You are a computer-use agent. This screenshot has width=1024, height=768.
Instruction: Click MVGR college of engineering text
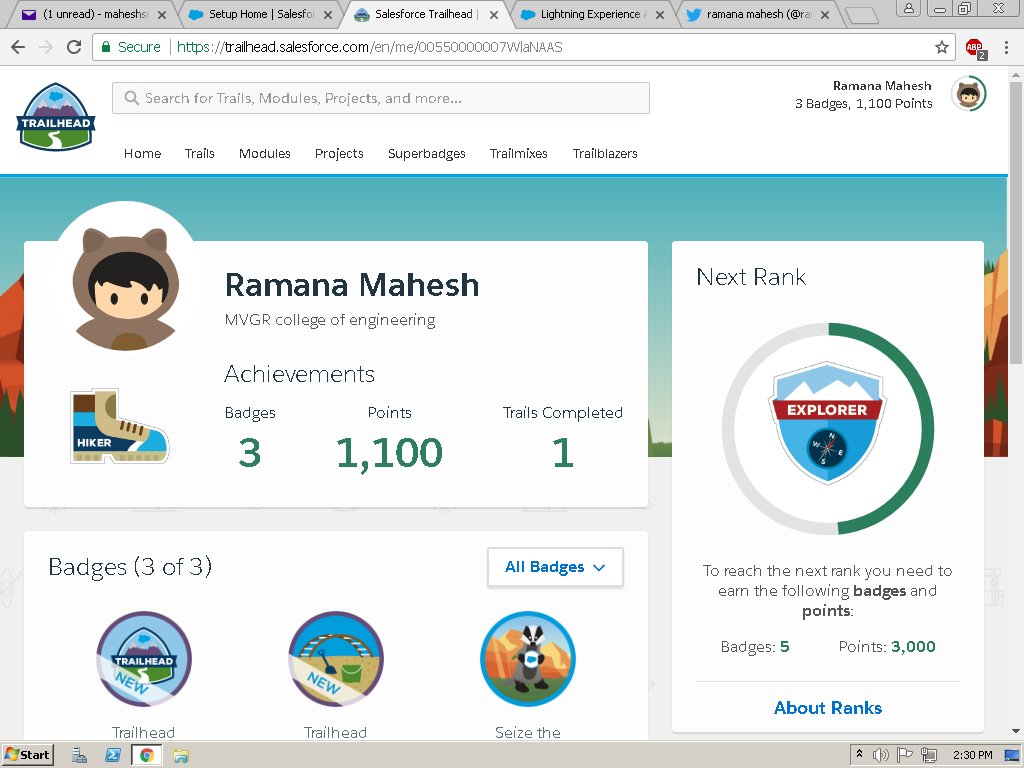(x=330, y=320)
